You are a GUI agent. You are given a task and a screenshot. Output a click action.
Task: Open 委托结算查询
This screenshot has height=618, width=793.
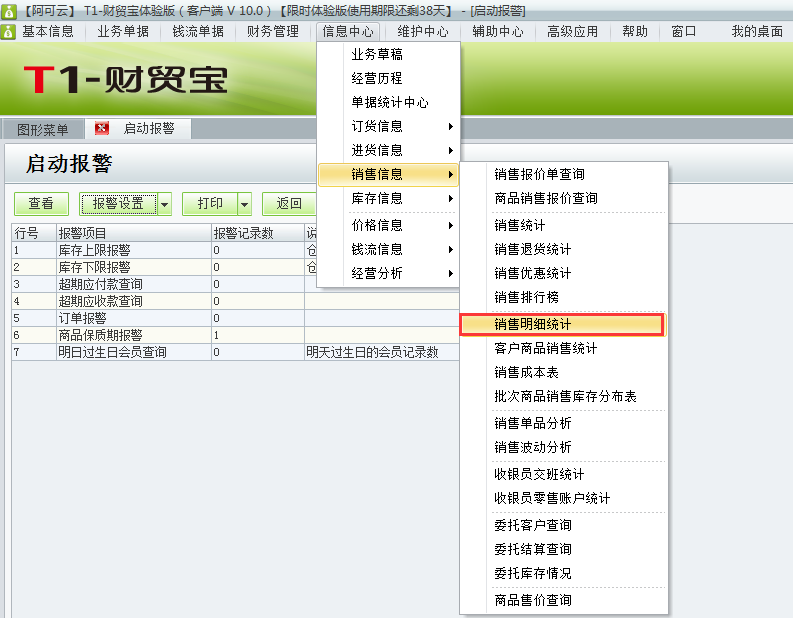(x=563, y=549)
